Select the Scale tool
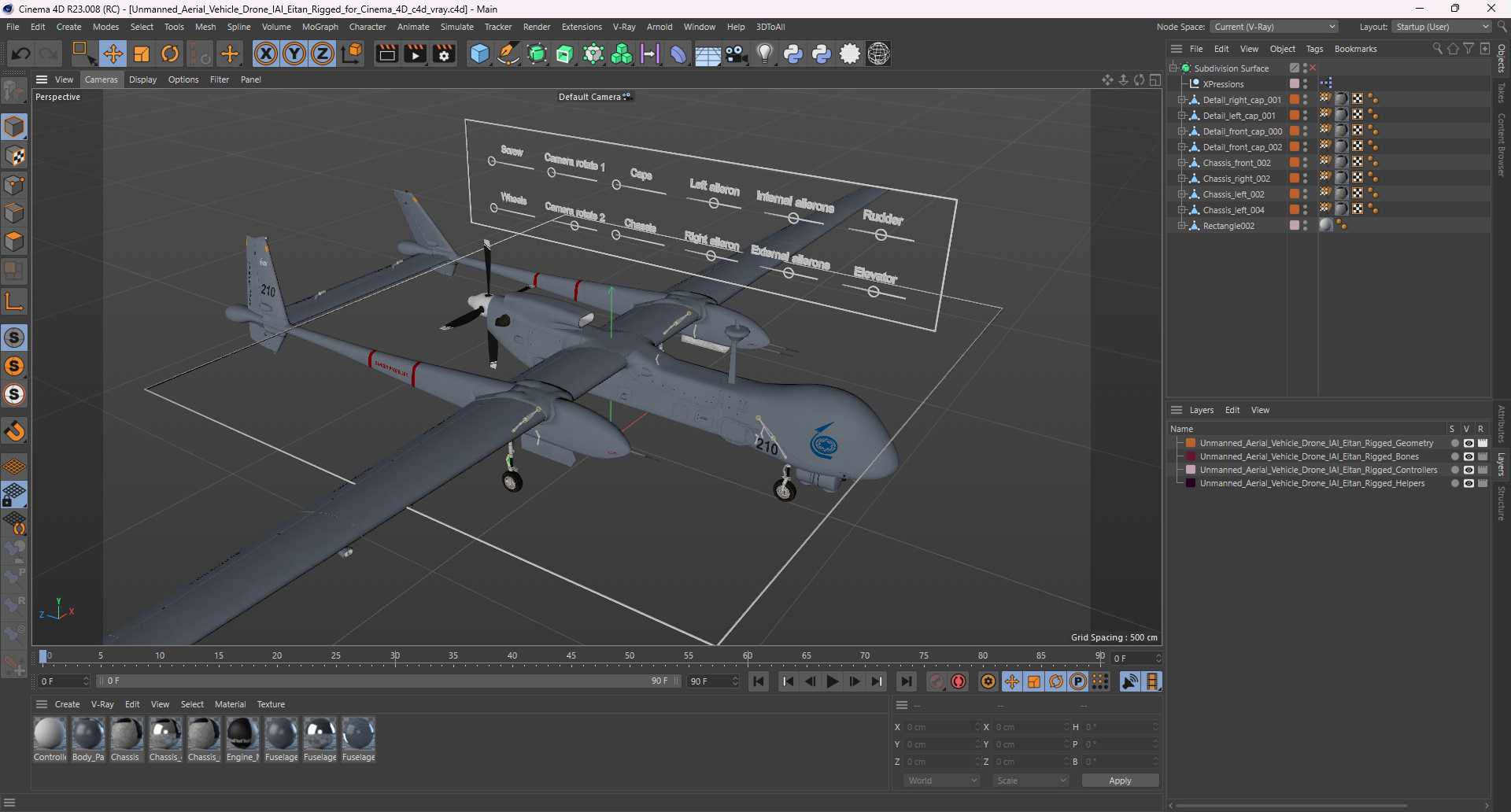This screenshot has height=812, width=1511. [x=142, y=54]
